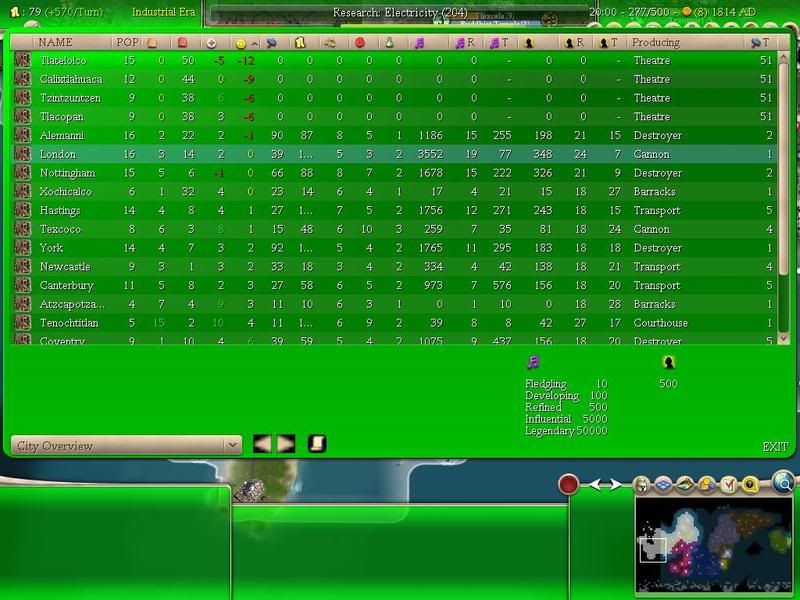Click the city icon next to York
This screenshot has width=800, height=600.
coord(22,248)
